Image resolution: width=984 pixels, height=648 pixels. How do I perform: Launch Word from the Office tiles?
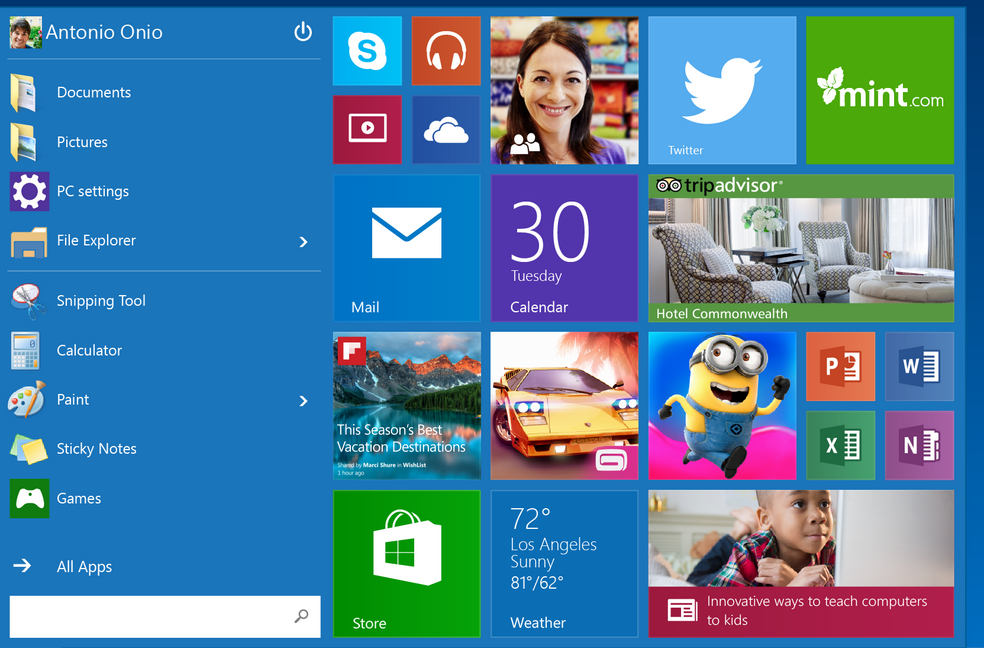[919, 366]
